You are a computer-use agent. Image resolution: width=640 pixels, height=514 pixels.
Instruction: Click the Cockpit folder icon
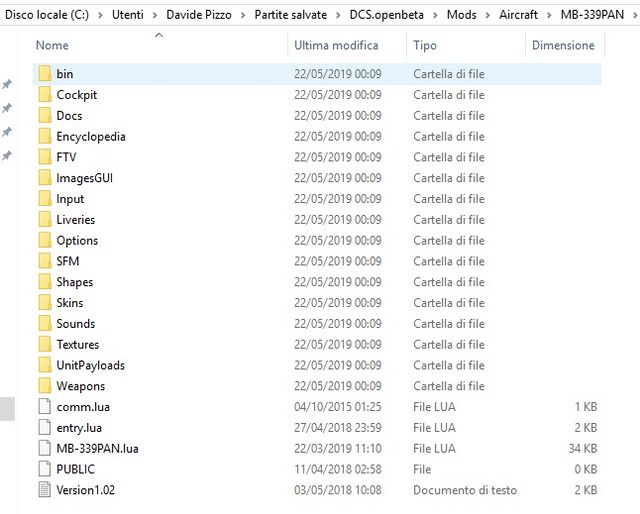pos(45,95)
